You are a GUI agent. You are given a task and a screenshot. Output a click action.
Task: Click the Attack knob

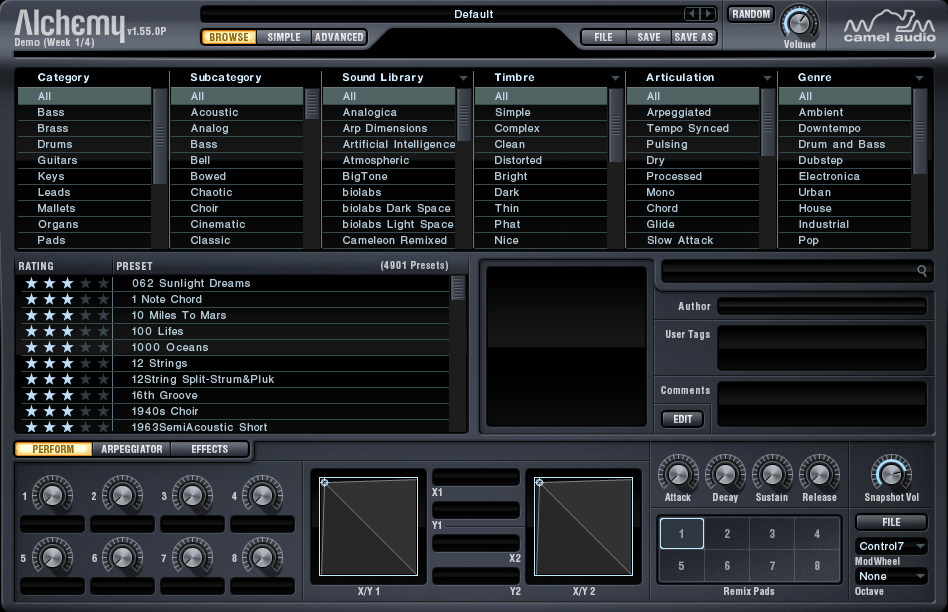point(678,474)
